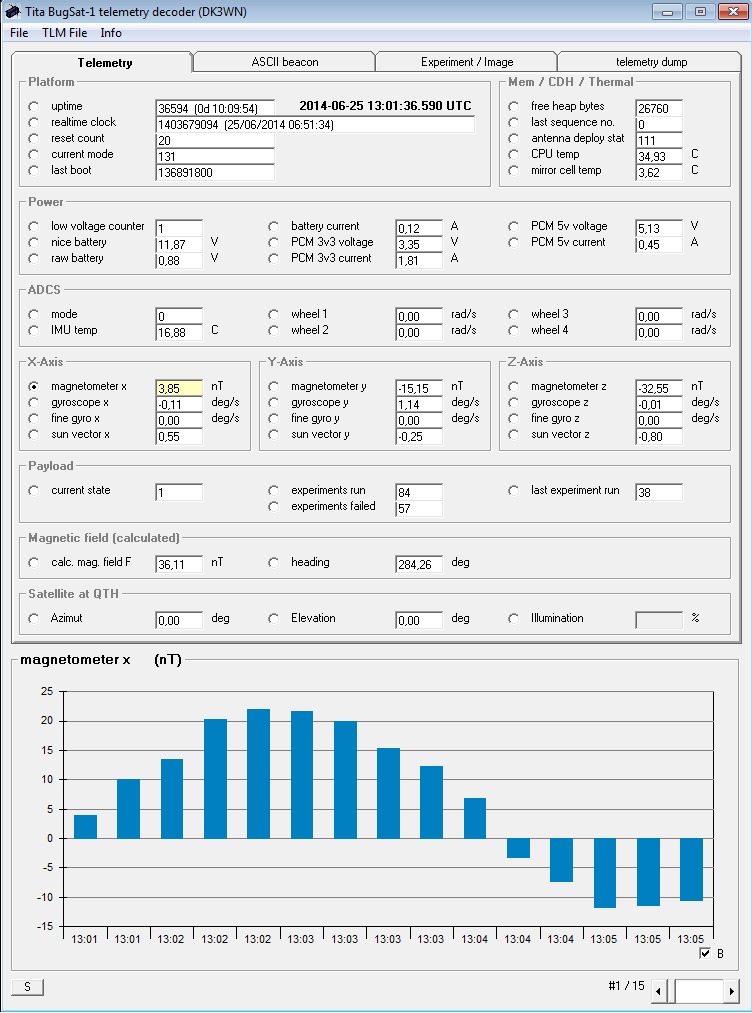Screen dimensions: 752x1013
Task: Choose the PCM 5v voltage radio button
Action: coord(514,227)
